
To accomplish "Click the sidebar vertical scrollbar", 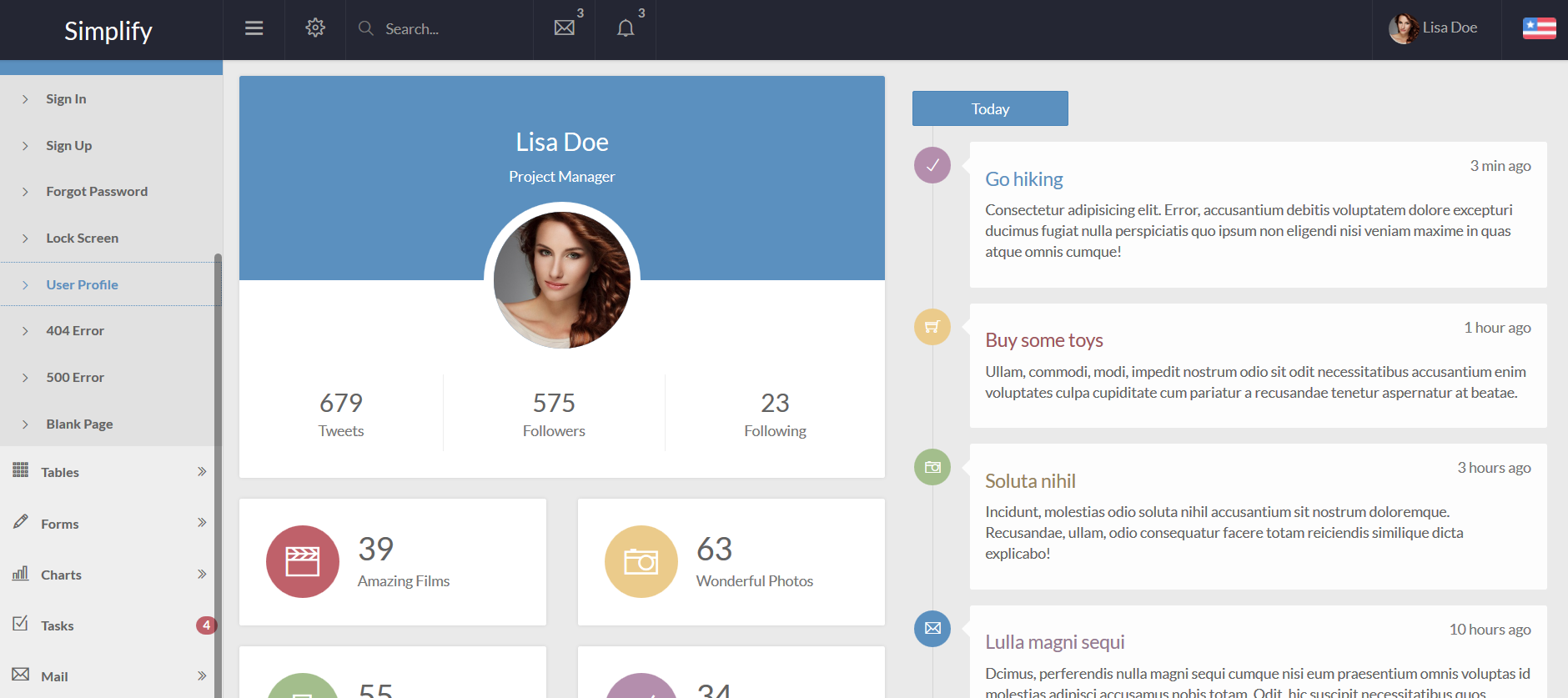I will (x=218, y=475).
